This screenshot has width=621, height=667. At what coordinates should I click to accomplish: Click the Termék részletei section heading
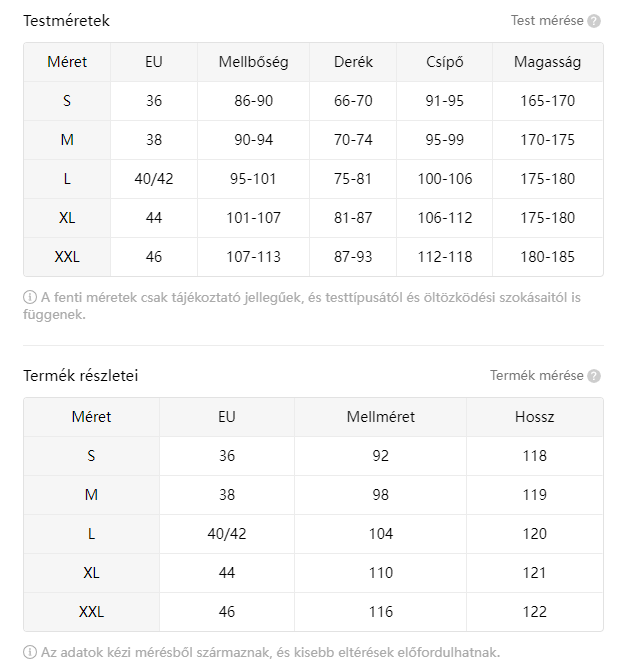(x=80, y=376)
